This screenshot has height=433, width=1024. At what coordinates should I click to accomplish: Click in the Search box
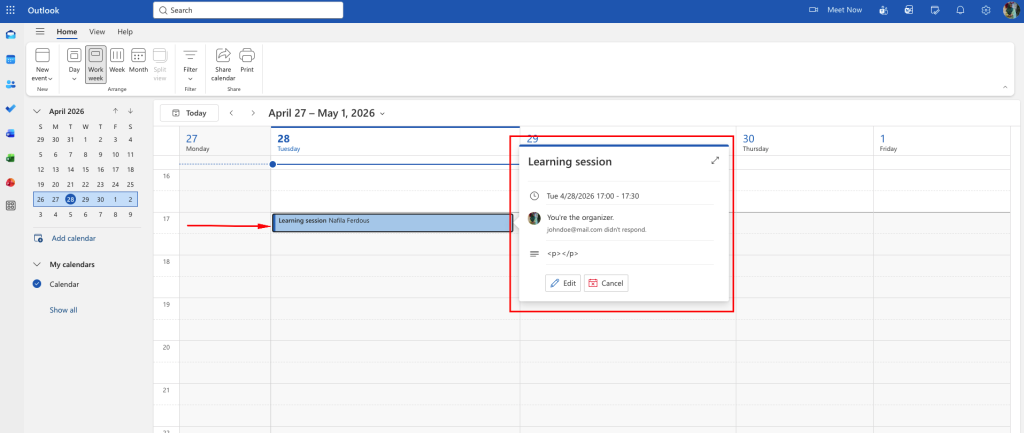pos(248,10)
